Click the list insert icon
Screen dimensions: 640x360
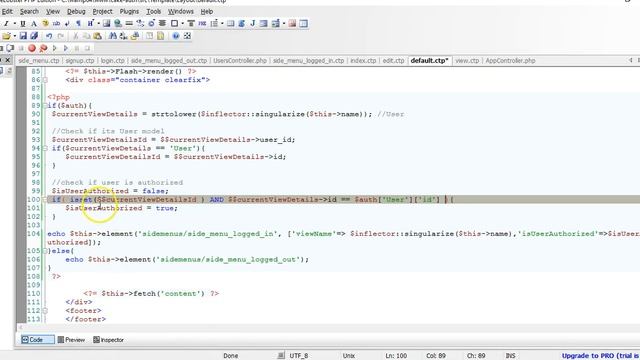pos(213,24)
